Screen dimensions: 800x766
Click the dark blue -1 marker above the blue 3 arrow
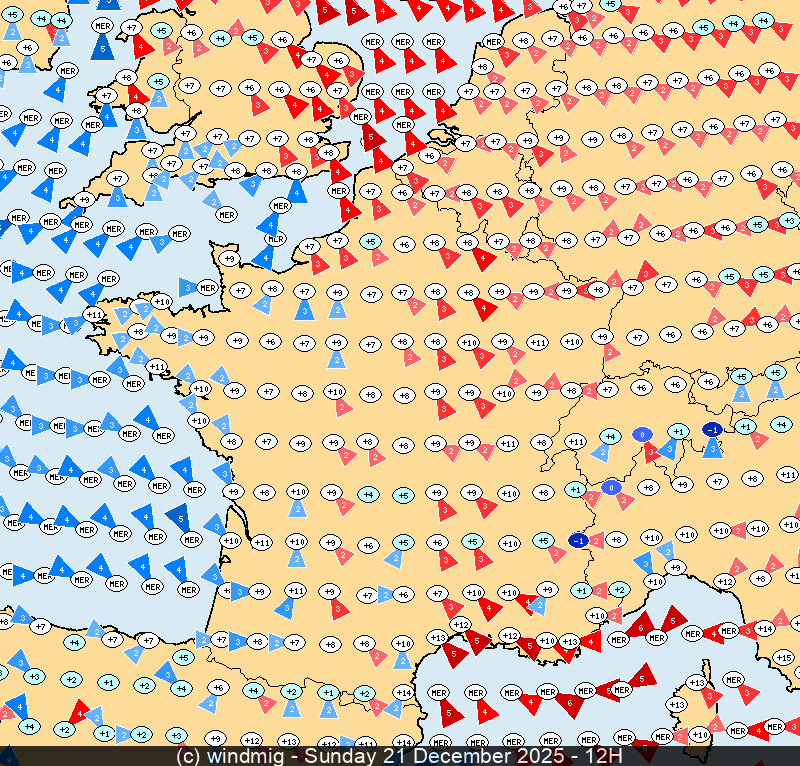[x=713, y=429]
